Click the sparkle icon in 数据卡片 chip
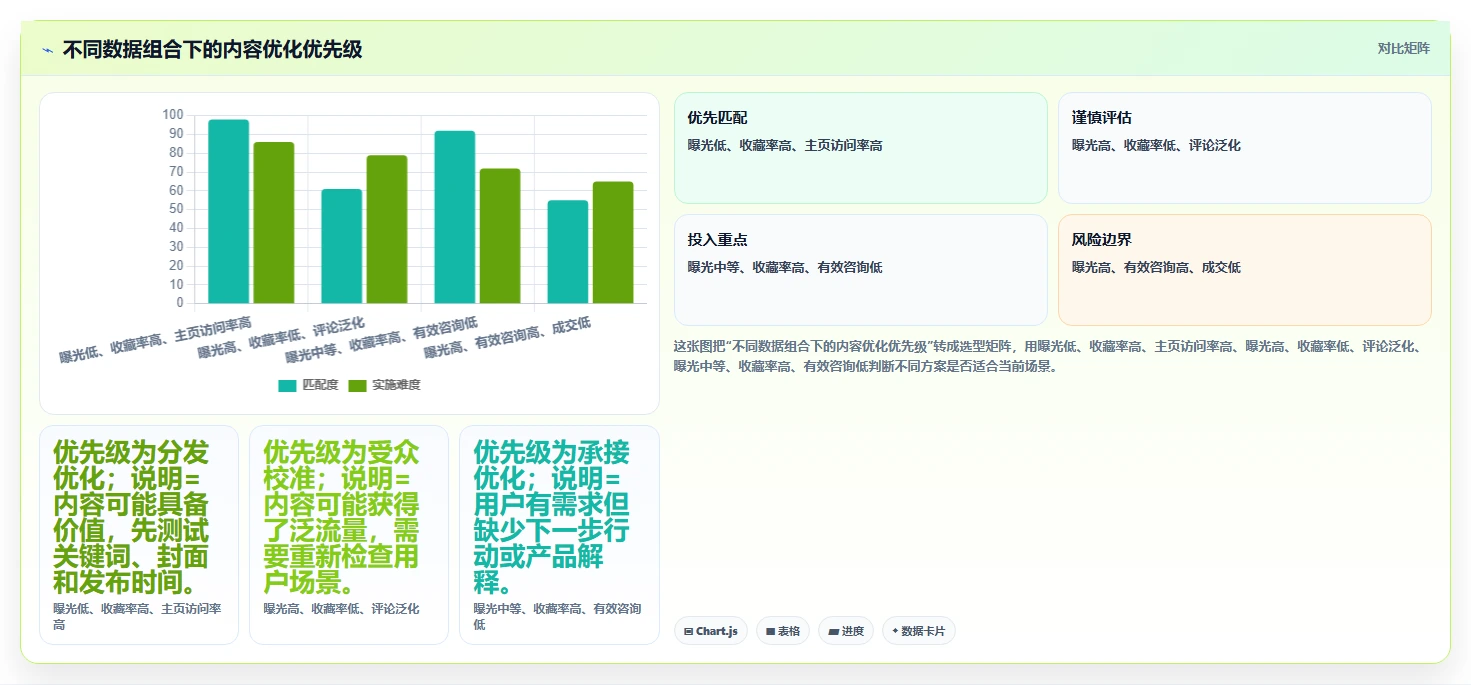The height and width of the screenshot is (685, 1471). (895, 631)
